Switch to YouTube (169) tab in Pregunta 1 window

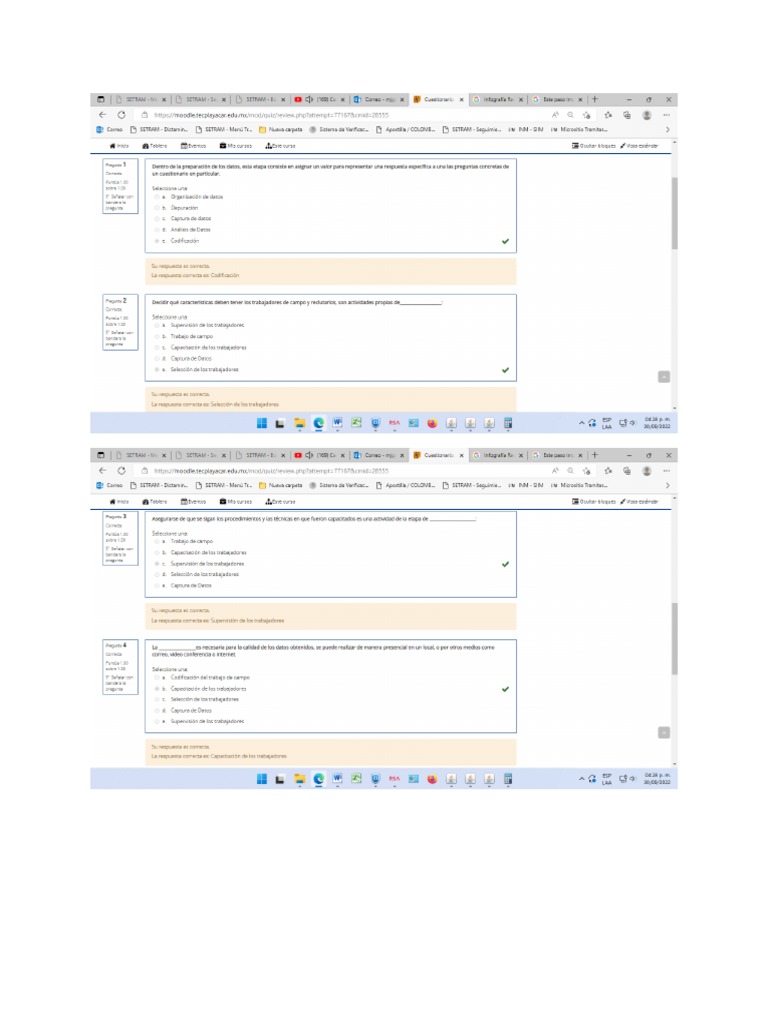319,99
